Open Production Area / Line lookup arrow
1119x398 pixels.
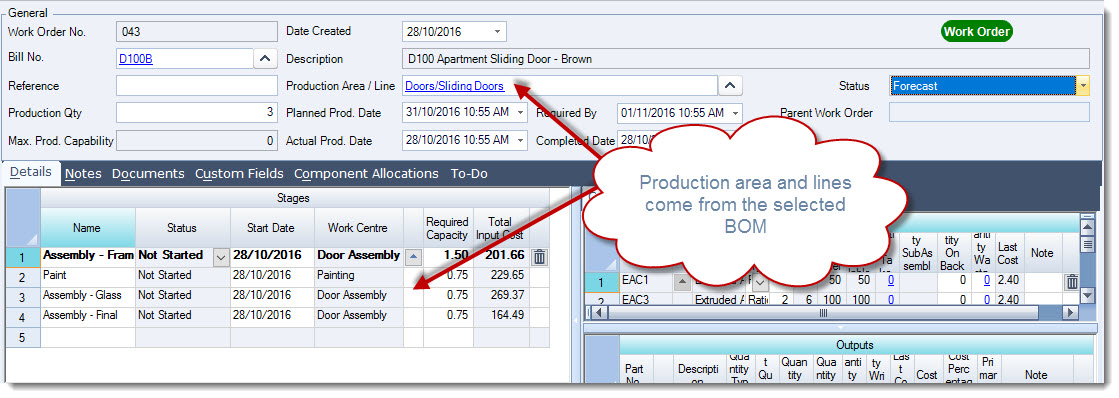pyautogui.click(x=729, y=86)
